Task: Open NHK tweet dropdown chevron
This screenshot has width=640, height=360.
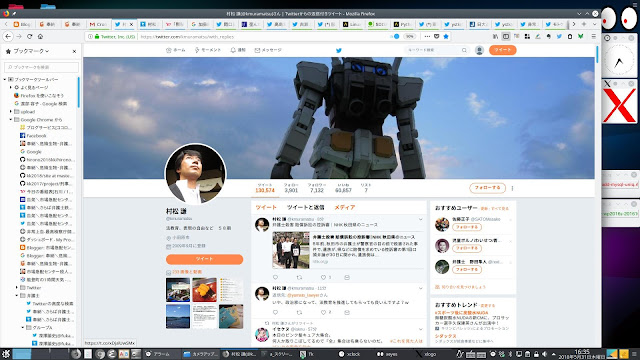Action: (x=420, y=219)
